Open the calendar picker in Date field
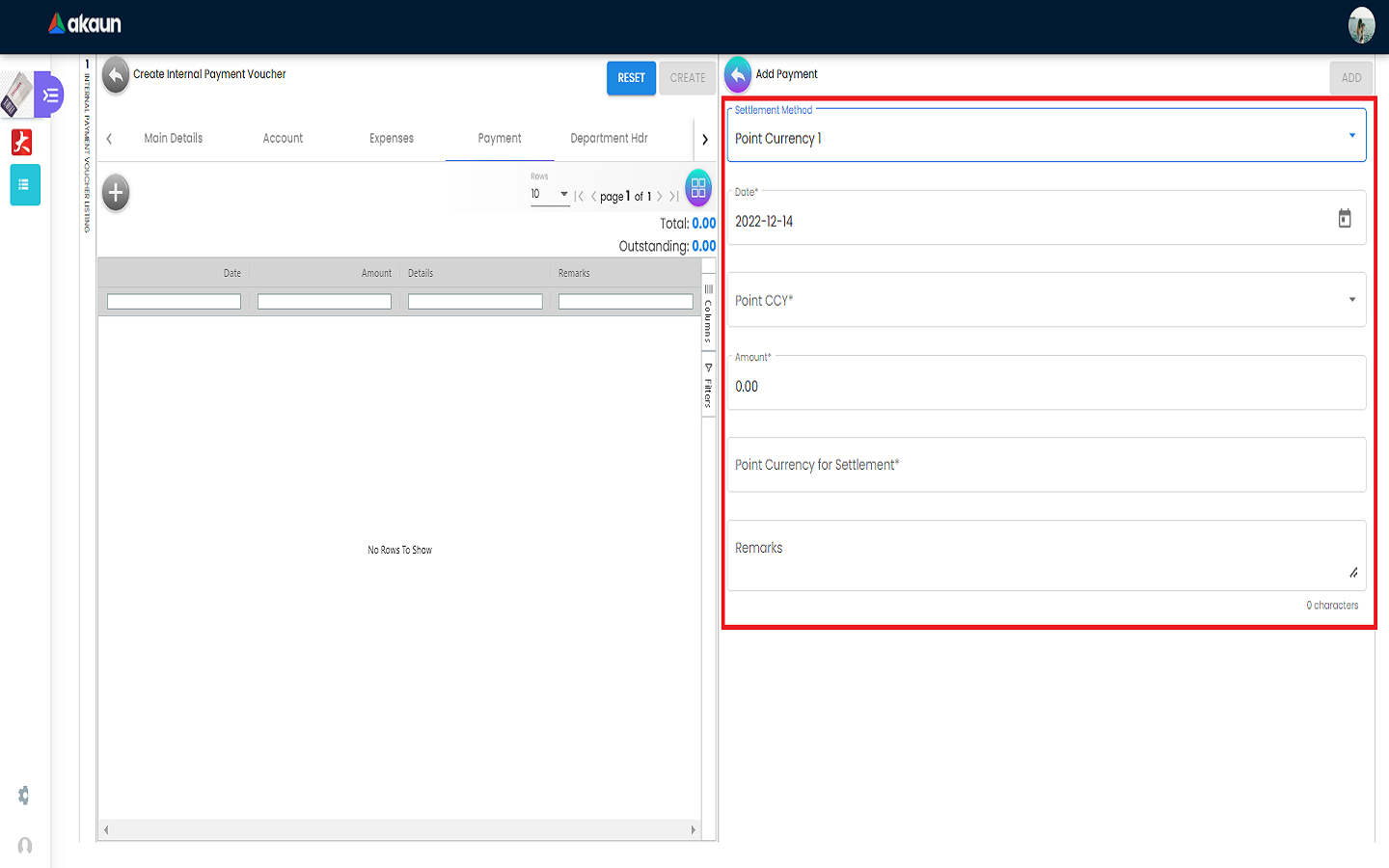 coord(1345,219)
